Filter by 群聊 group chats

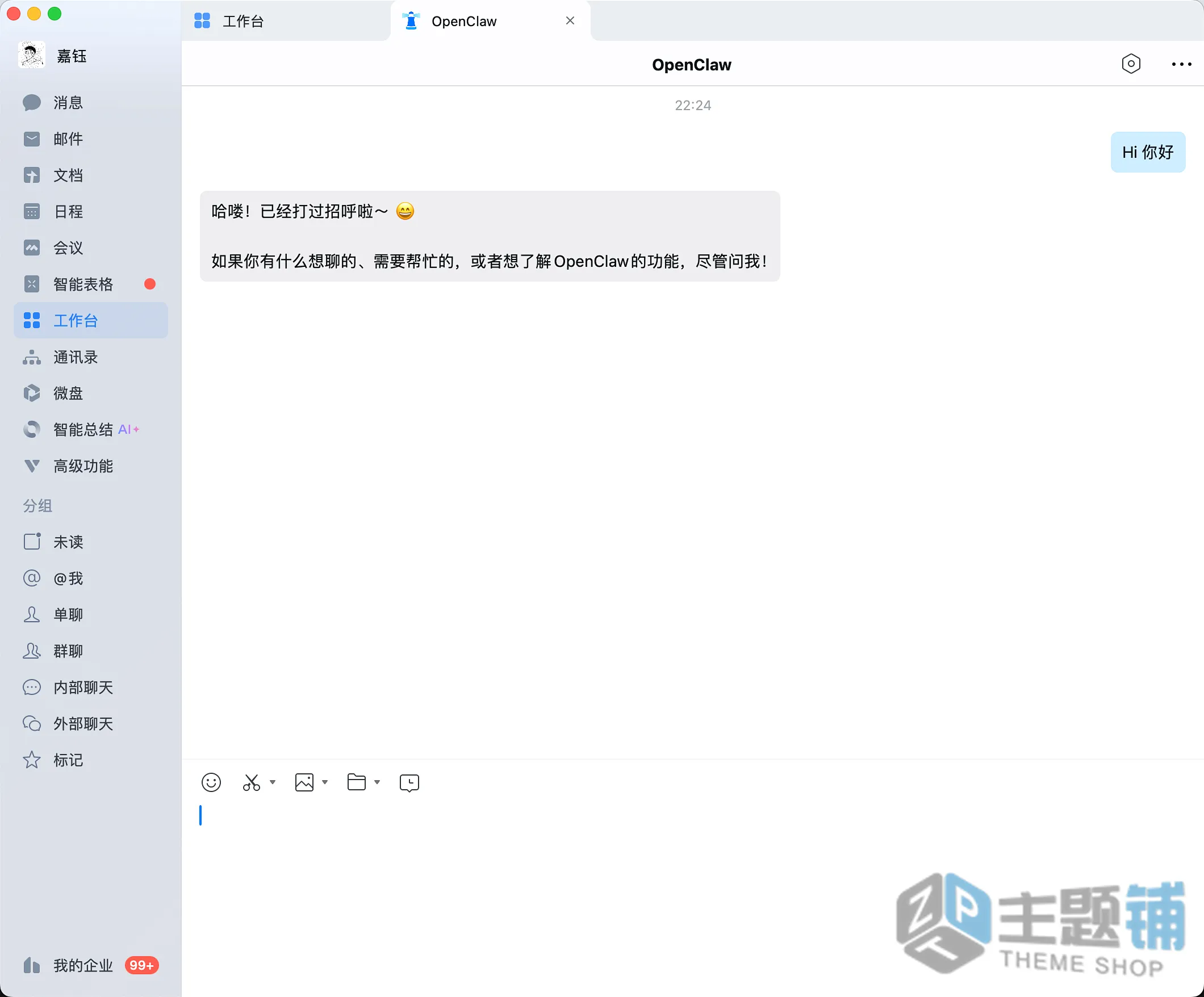[91, 651]
